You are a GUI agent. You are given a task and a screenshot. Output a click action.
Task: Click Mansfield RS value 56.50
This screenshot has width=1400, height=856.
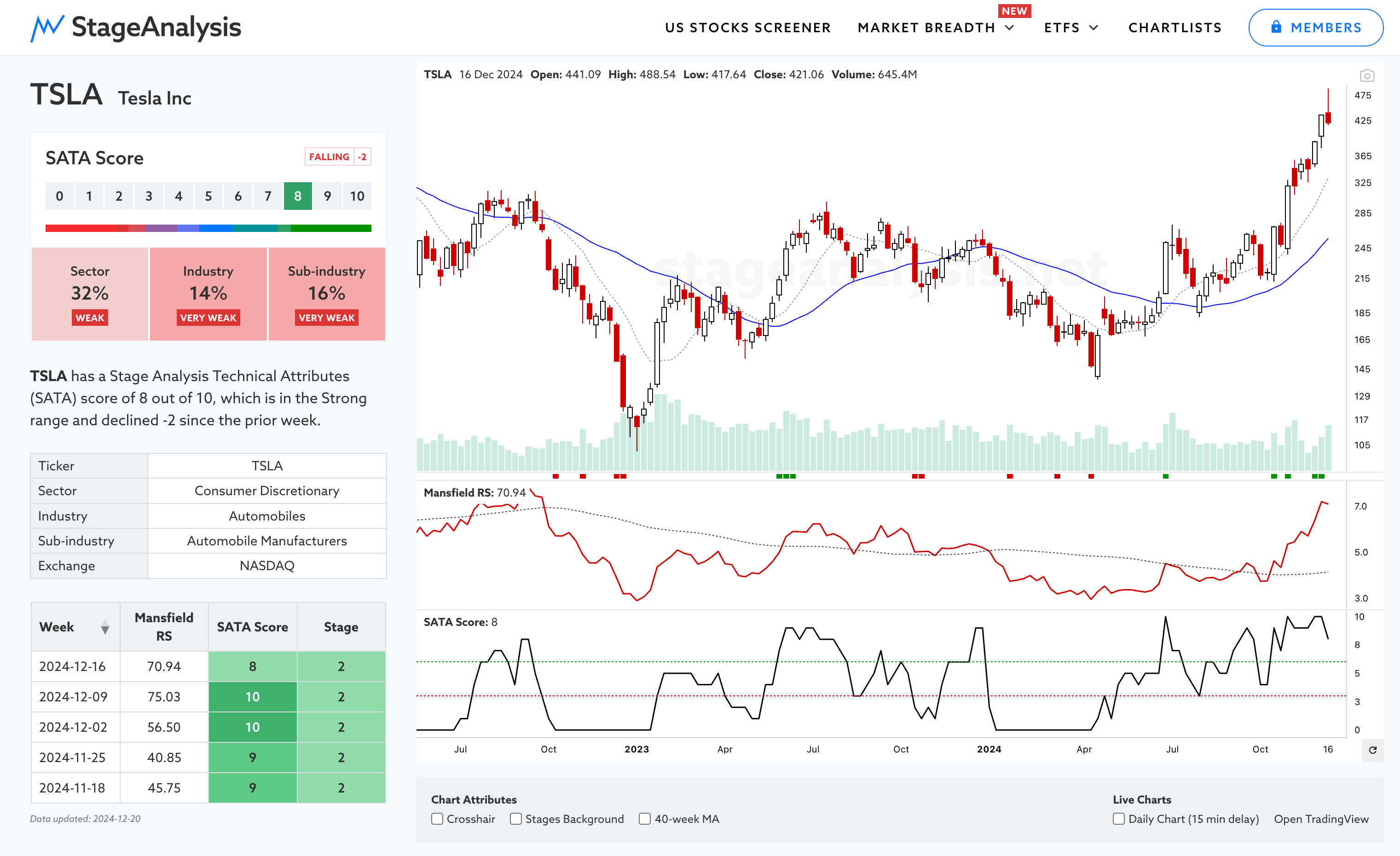(x=164, y=727)
